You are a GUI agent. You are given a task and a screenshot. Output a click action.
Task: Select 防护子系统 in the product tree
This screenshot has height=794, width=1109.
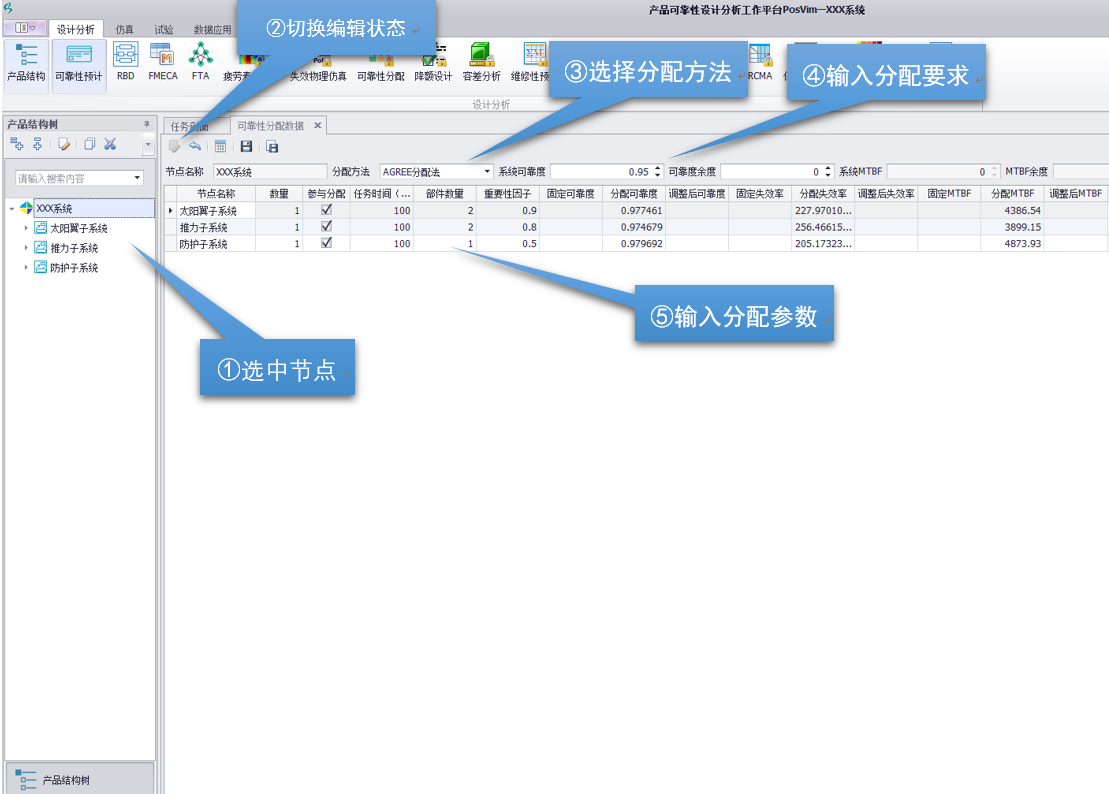(74, 267)
